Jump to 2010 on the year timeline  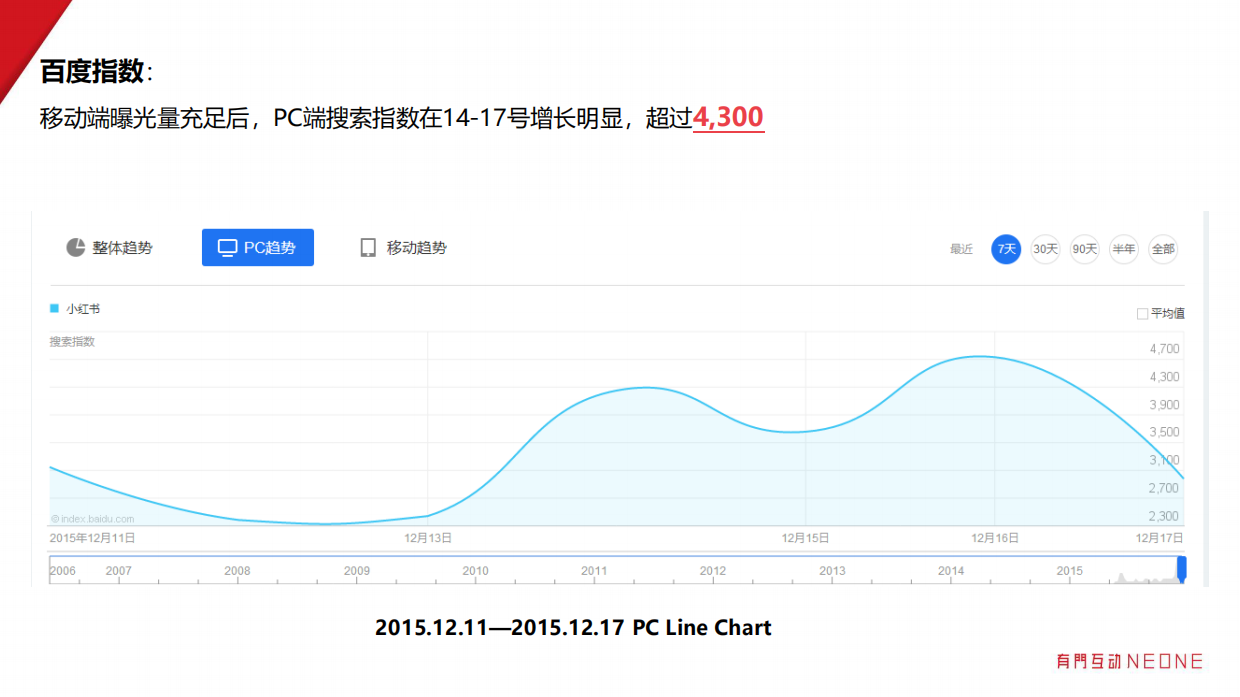[x=475, y=571]
